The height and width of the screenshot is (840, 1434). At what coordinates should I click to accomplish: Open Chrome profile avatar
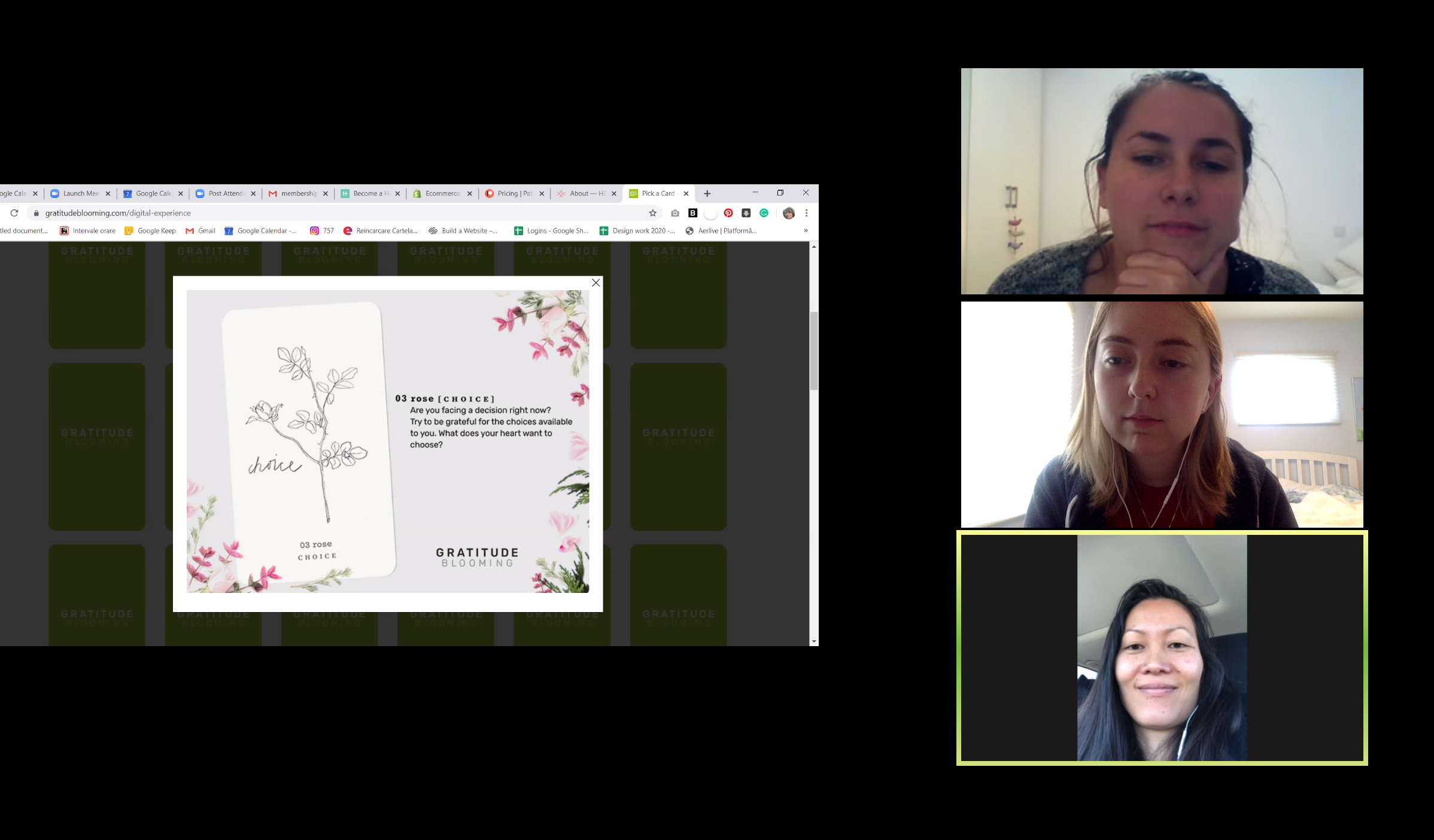pyautogui.click(x=789, y=213)
